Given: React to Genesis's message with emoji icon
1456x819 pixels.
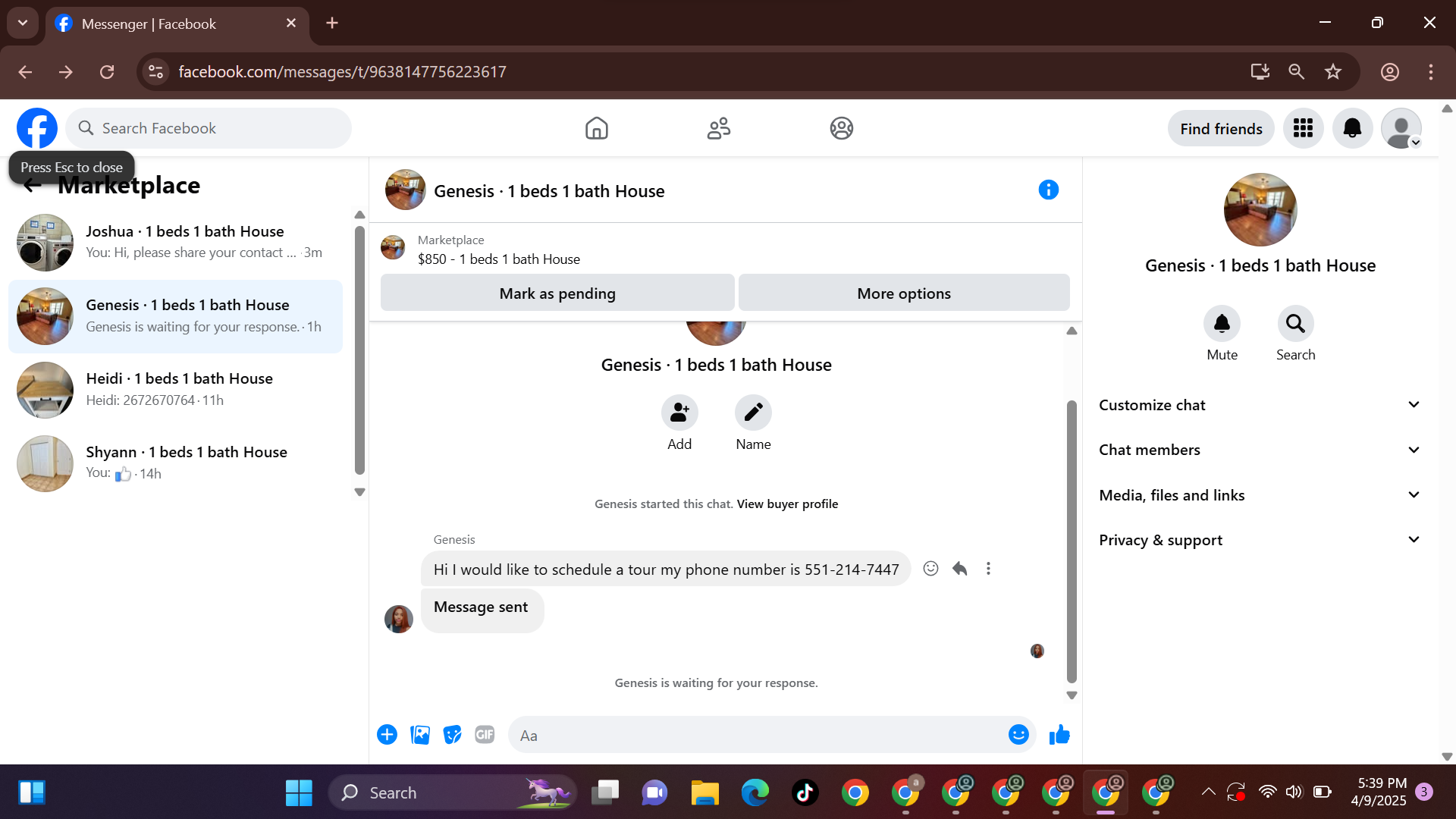Looking at the screenshot, I should [x=930, y=569].
